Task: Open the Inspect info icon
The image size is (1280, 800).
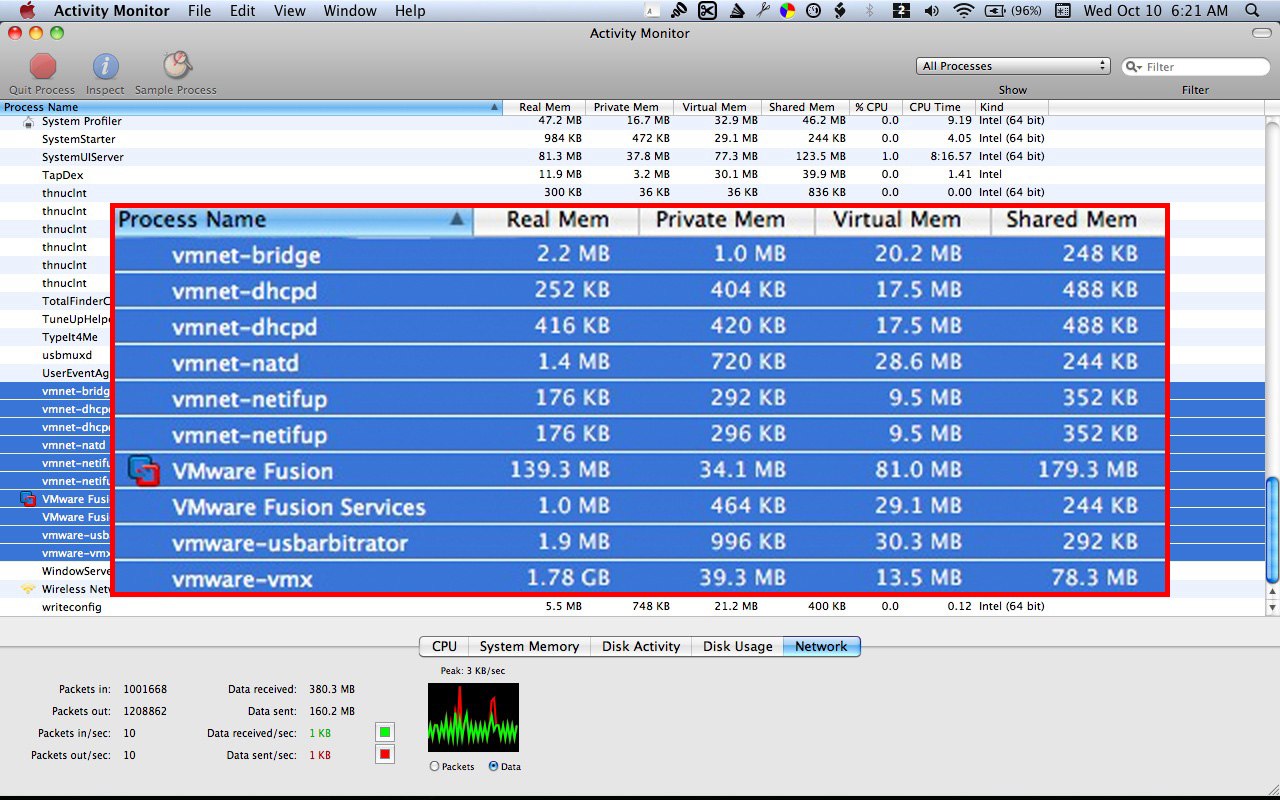Action: 105,67
